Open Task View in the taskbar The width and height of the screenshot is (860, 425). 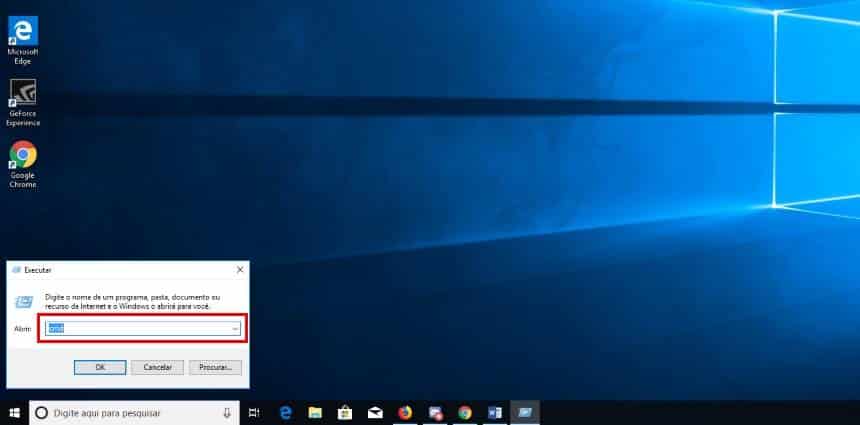point(254,412)
